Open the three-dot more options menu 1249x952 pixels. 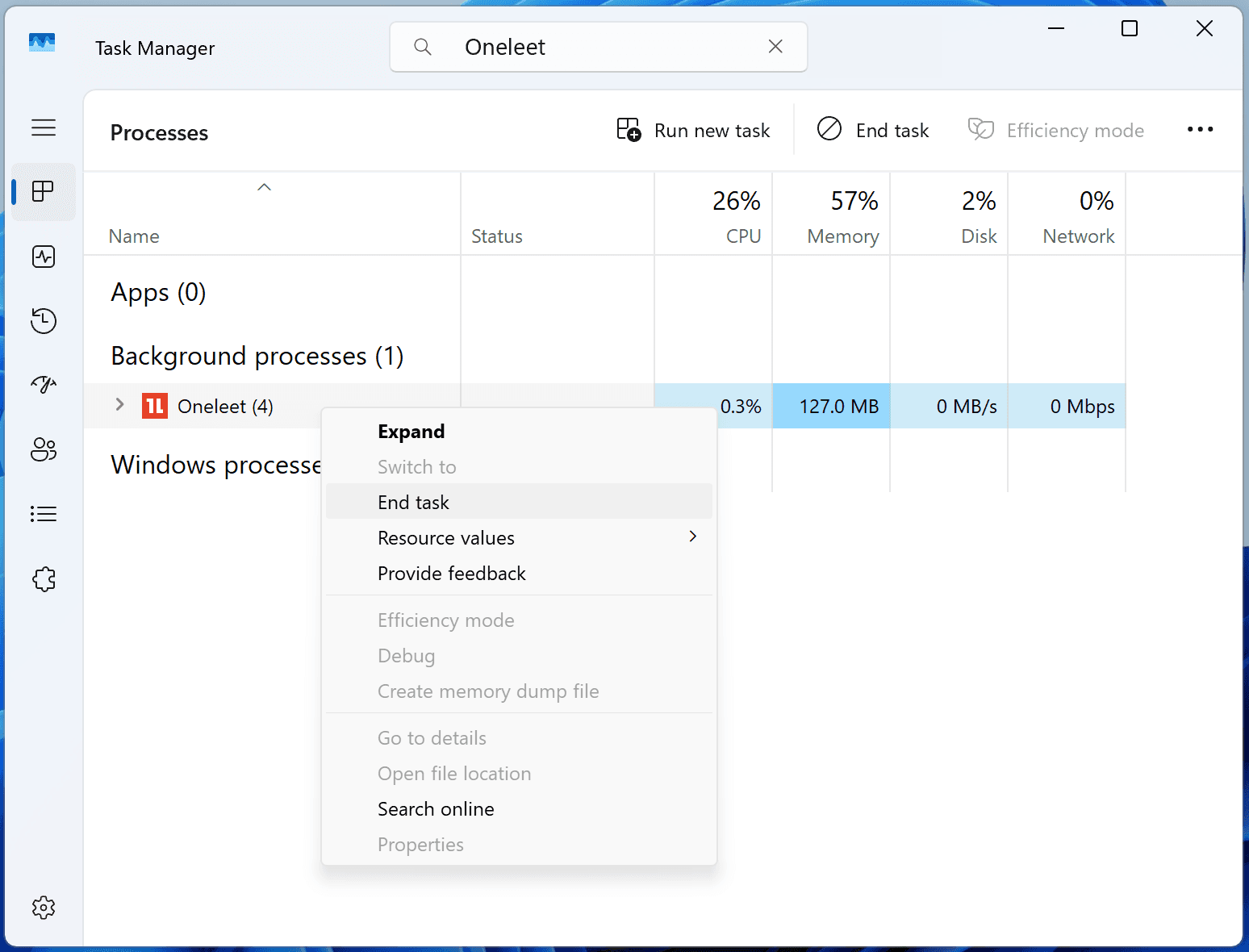click(x=1200, y=130)
